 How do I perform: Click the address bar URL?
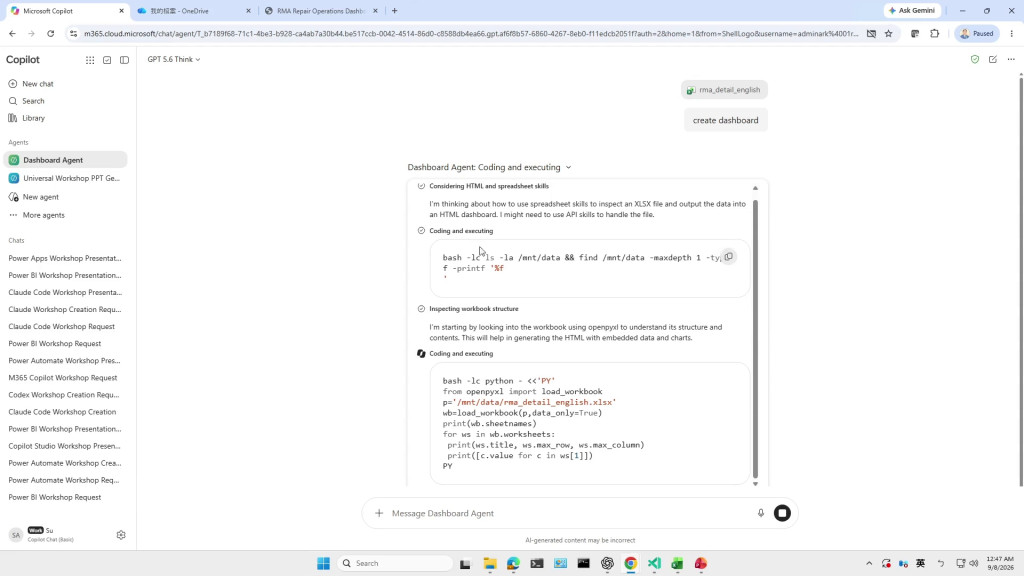tap(470, 34)
